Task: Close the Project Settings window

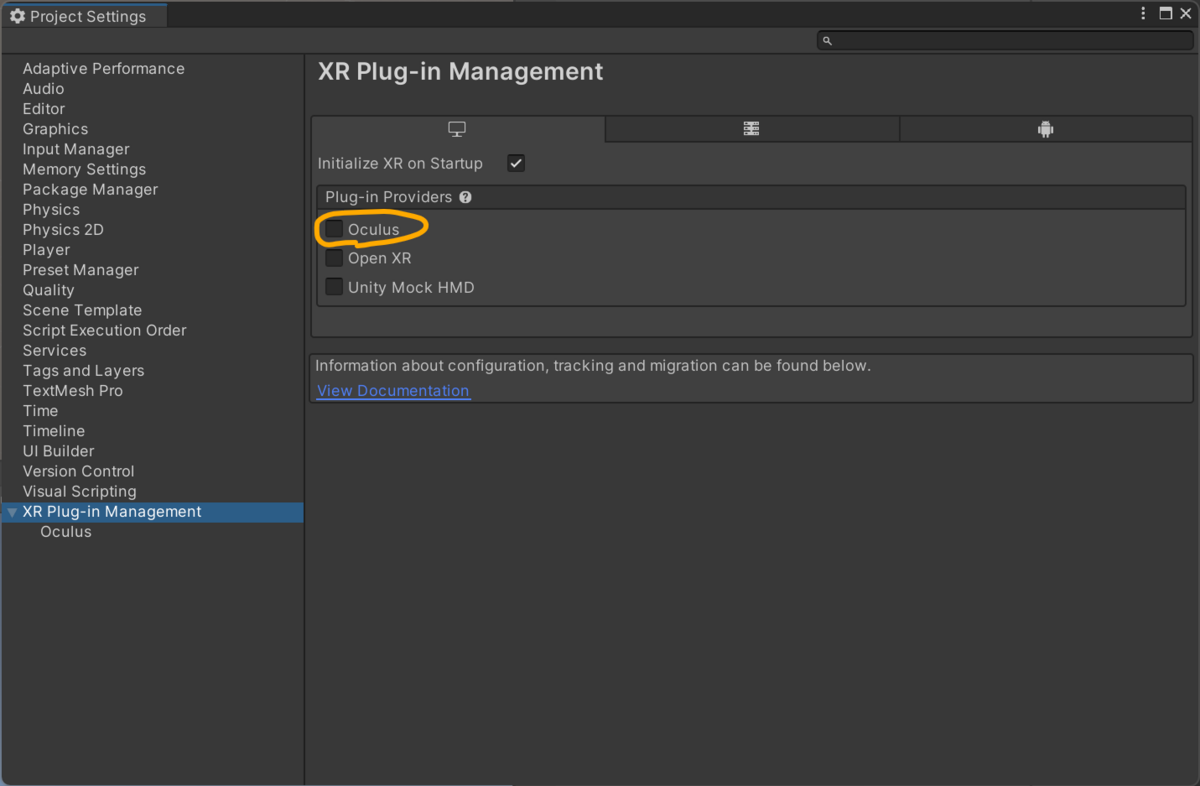Action: click(1186, 14)
